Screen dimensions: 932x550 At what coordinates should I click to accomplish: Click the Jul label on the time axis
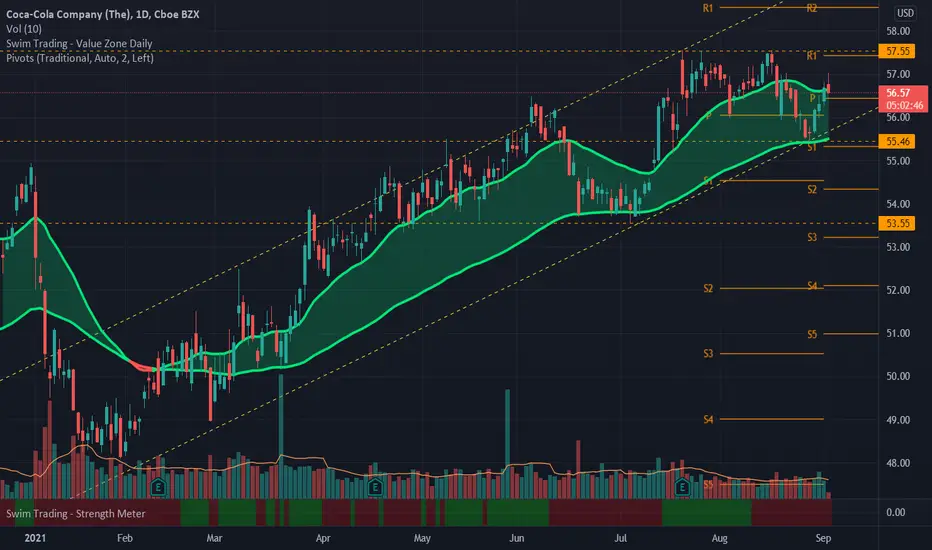(620, 538)
